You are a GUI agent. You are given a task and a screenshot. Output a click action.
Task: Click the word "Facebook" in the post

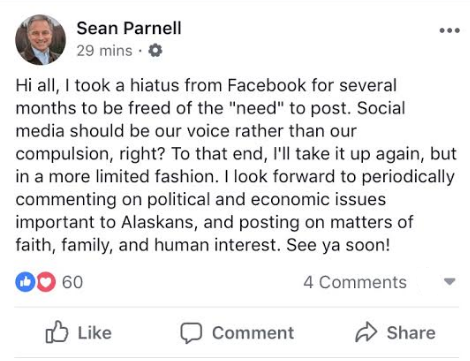pos(267,85)
